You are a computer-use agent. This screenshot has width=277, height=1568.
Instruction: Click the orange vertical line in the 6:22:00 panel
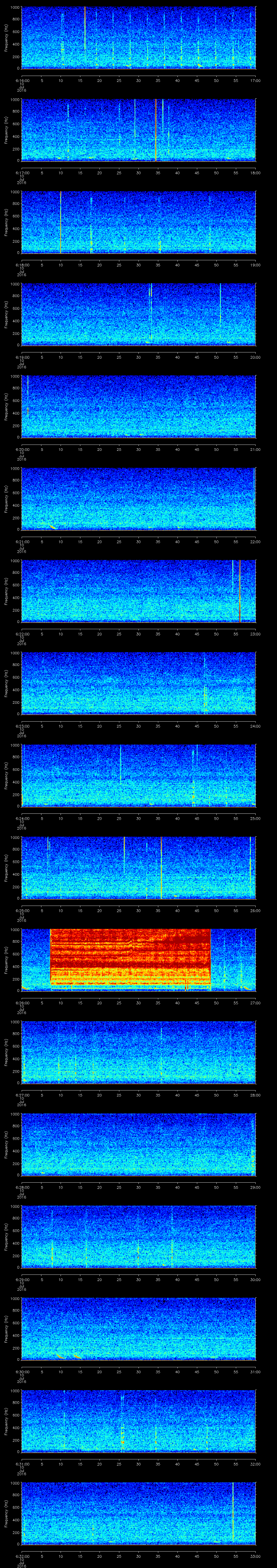pos(240,591)
